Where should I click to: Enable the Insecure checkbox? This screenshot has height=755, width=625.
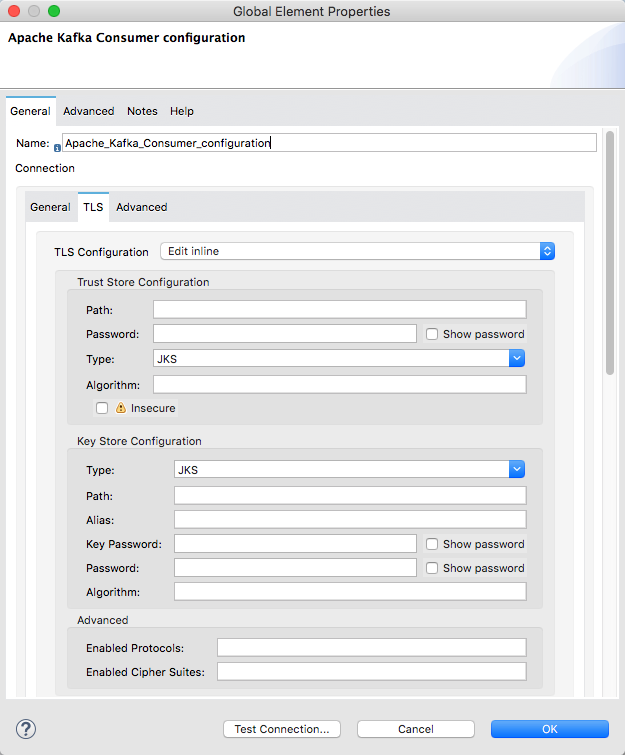coord(102,408)
